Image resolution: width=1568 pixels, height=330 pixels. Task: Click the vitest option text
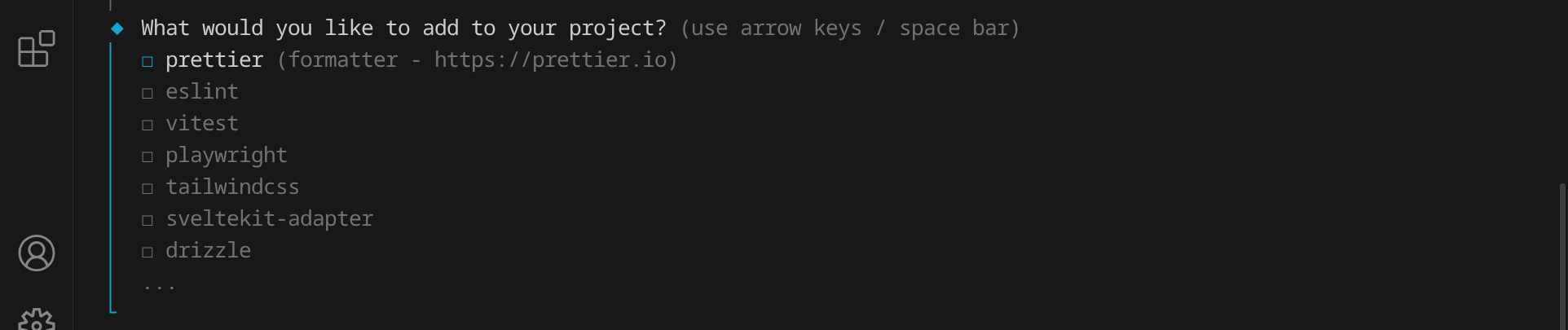202,124
